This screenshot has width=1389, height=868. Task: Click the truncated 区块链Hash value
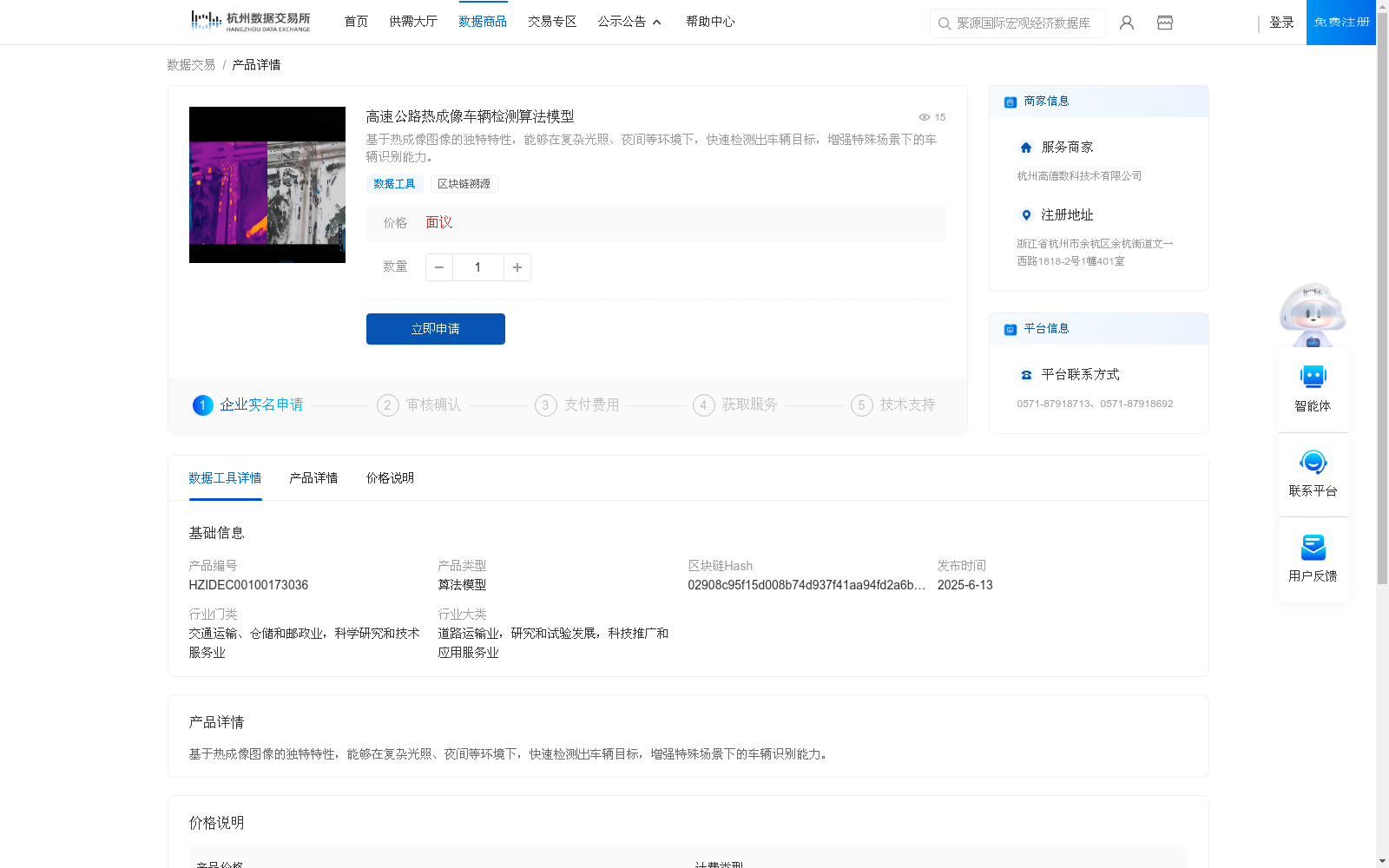(x=806, y=585)
